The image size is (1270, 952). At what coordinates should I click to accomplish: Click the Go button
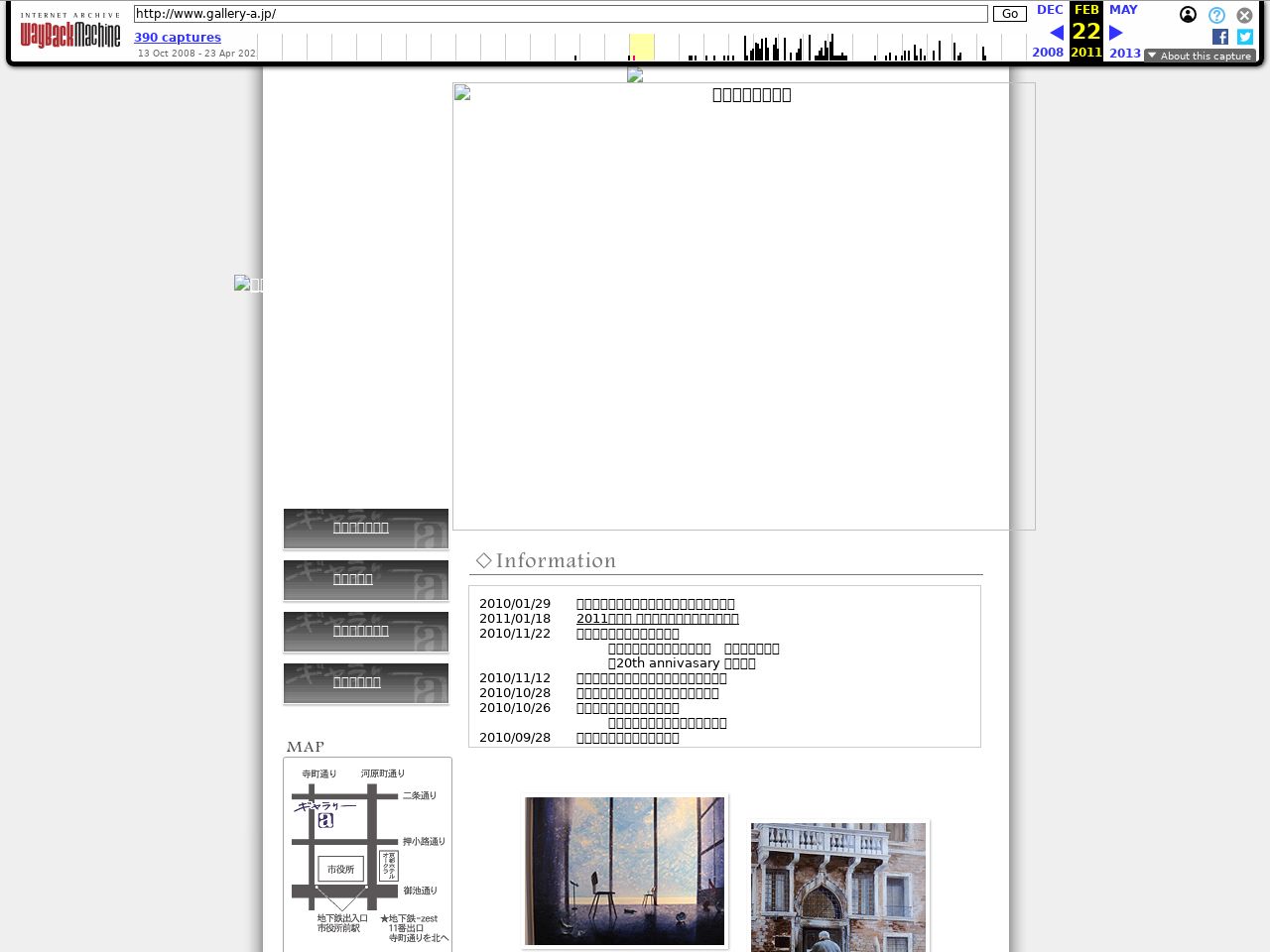(x=1010, y=14)
